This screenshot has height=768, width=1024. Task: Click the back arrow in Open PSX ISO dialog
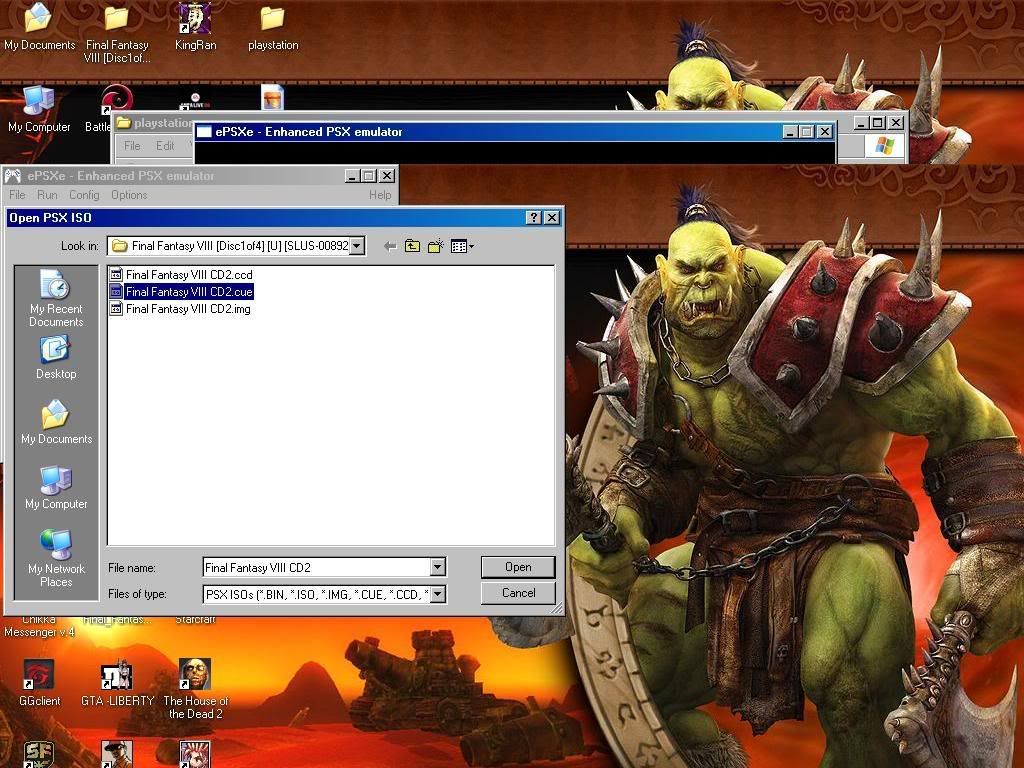(389, 246)
